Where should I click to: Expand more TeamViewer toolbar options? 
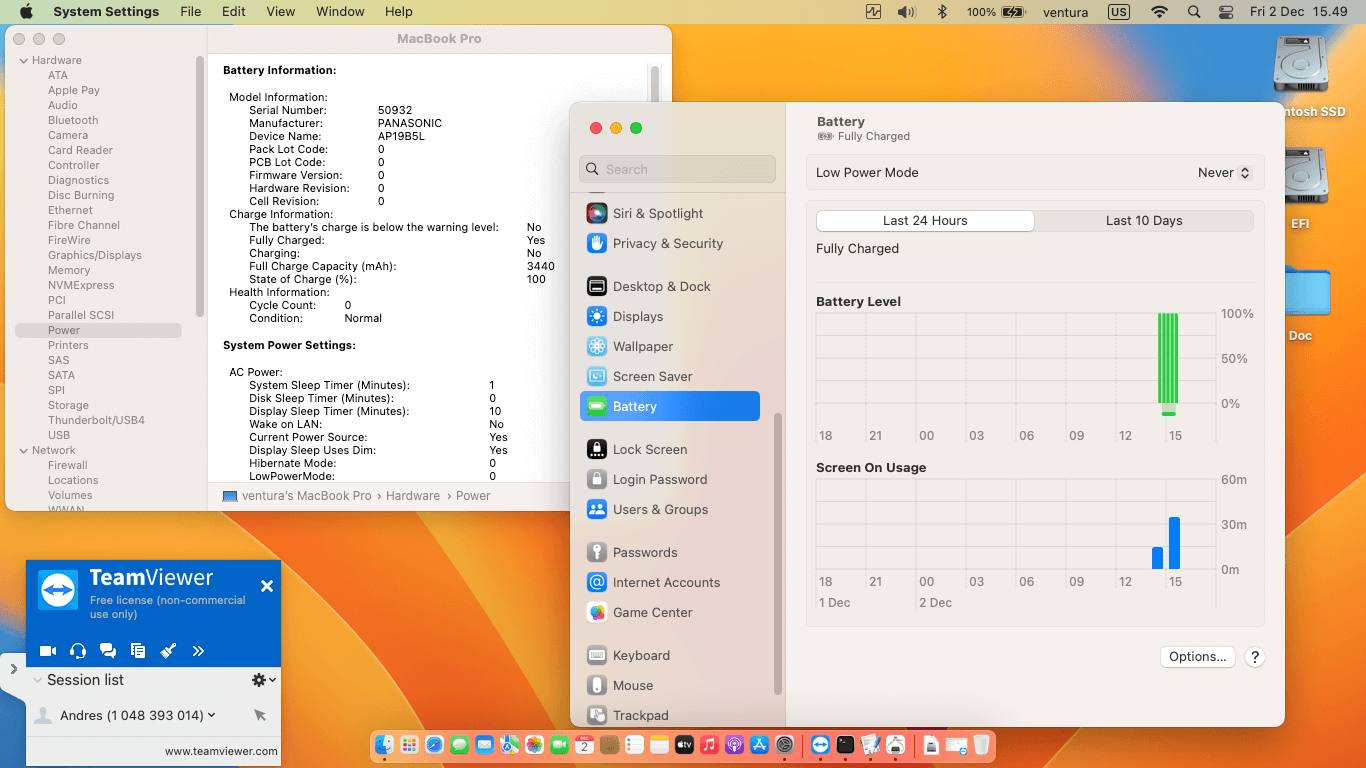coord(198,651)
